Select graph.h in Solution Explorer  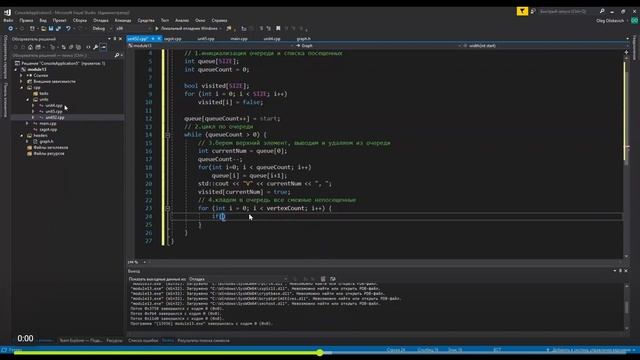click(x=46, y=142)
